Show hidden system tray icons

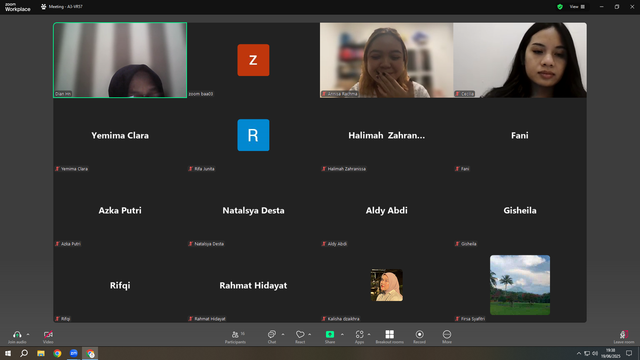pos(579,353)
